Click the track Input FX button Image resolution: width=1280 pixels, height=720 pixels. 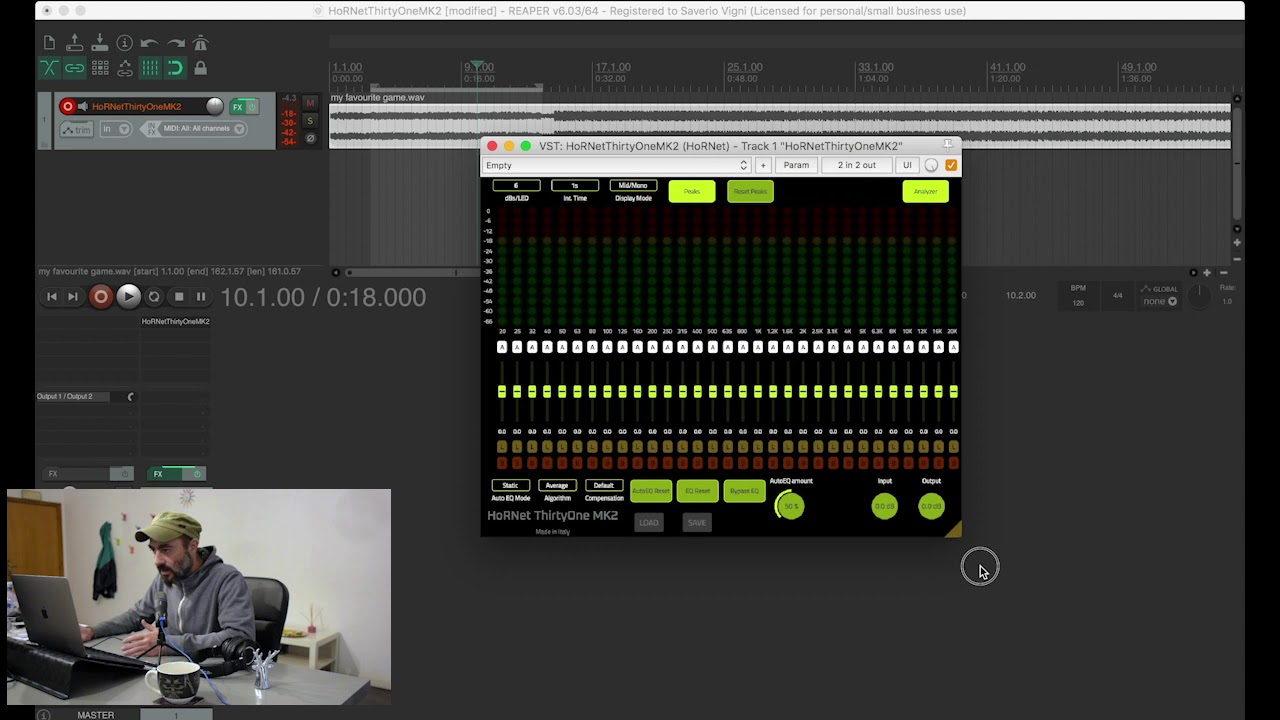152,129
